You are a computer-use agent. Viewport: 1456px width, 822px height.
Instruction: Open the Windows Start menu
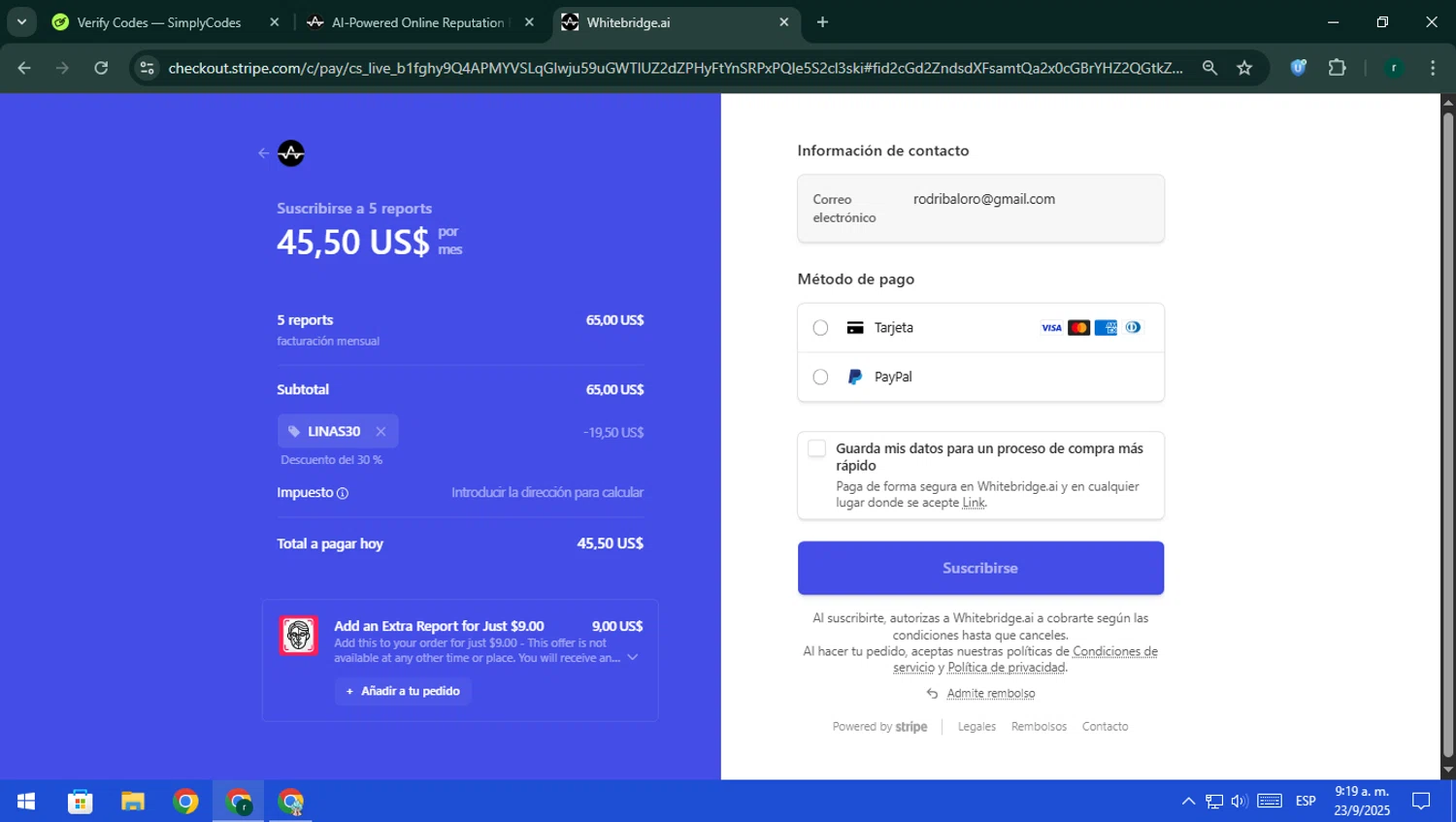pos(26,802)
